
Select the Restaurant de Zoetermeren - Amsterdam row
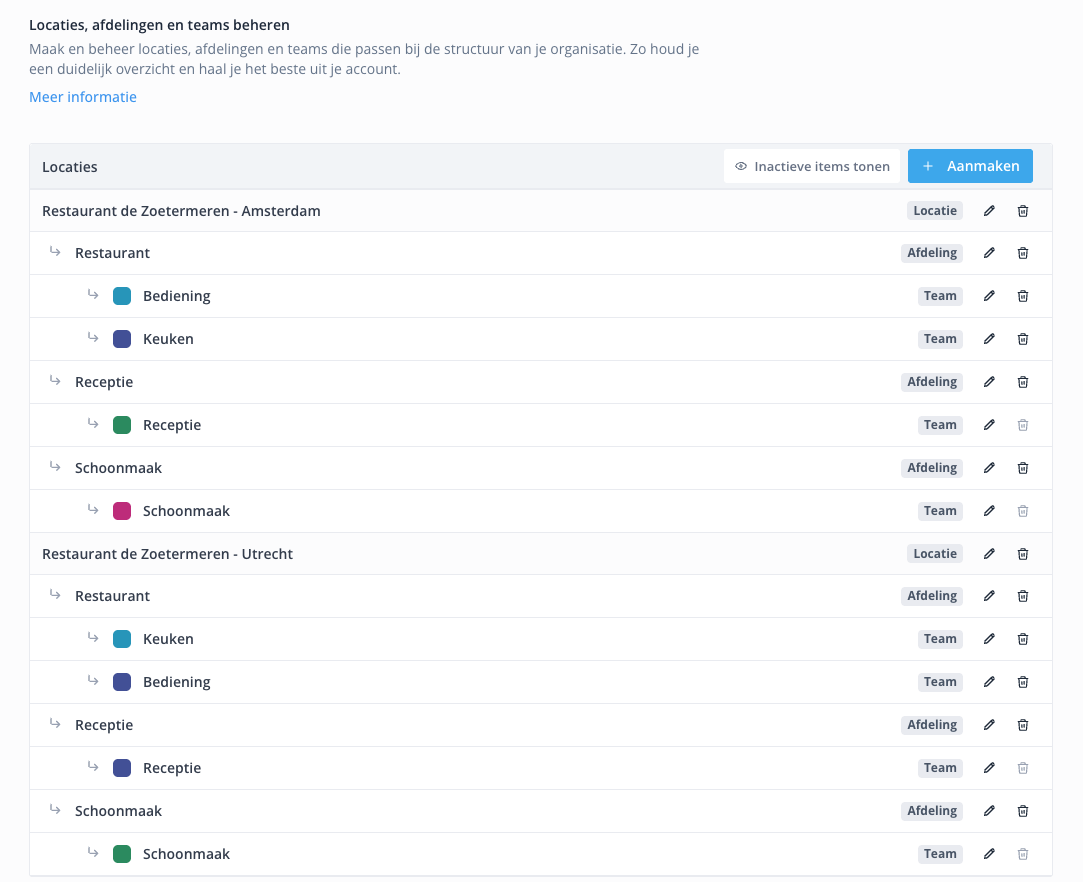(x=181, y=211)
